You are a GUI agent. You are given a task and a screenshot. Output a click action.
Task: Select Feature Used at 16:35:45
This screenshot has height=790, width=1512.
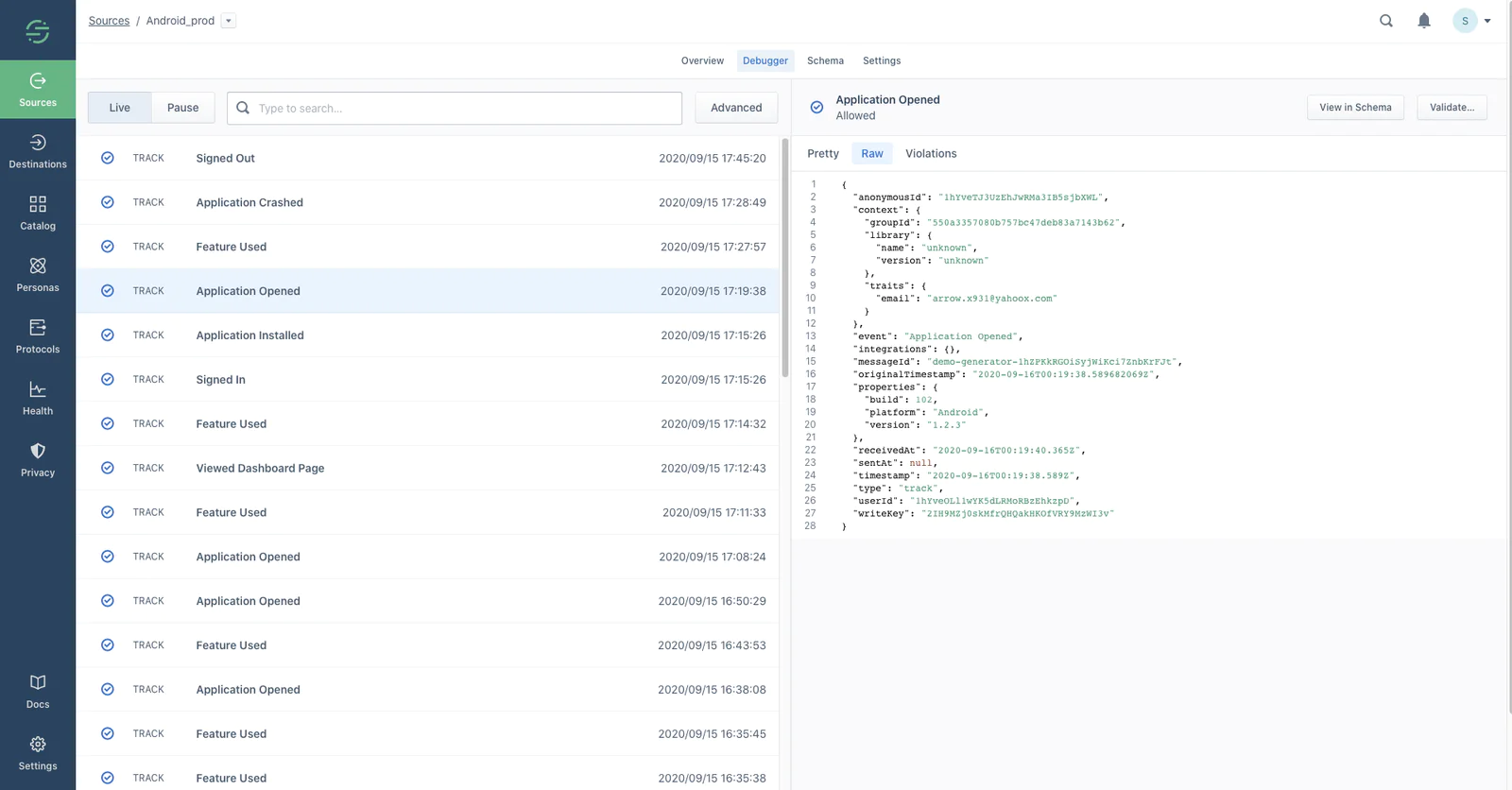427,733
